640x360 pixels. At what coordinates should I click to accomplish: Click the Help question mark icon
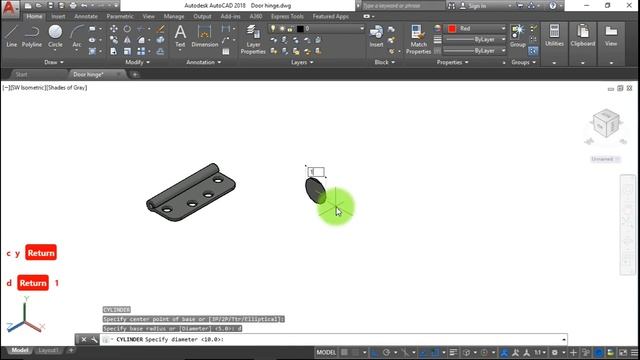553,6
